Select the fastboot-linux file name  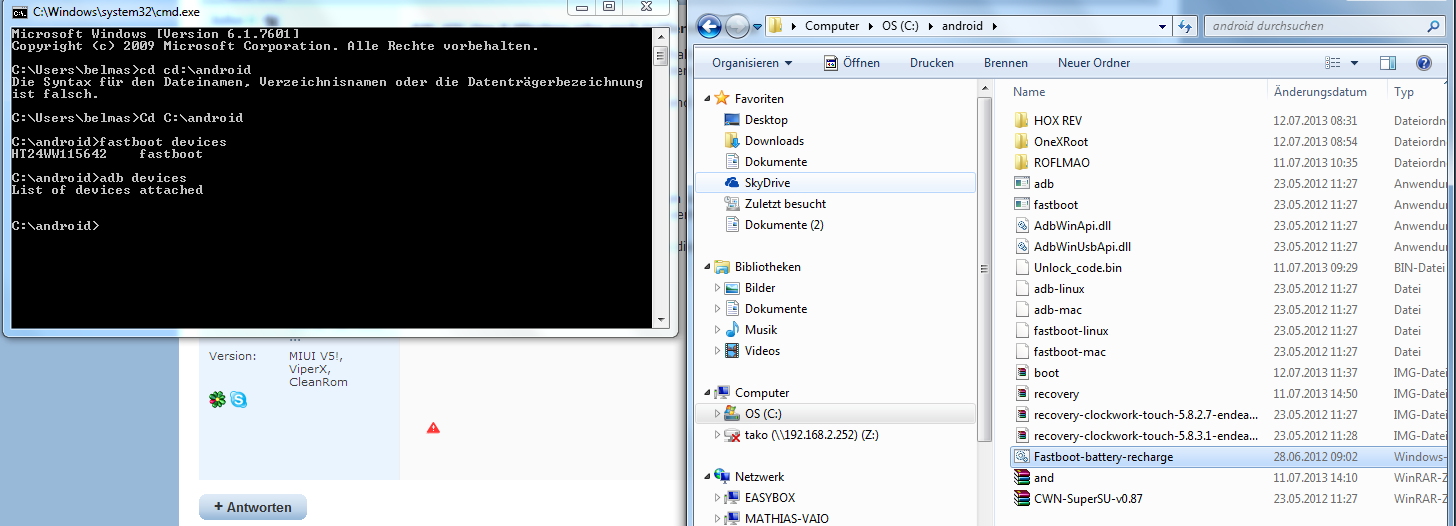pos(1071,330)
